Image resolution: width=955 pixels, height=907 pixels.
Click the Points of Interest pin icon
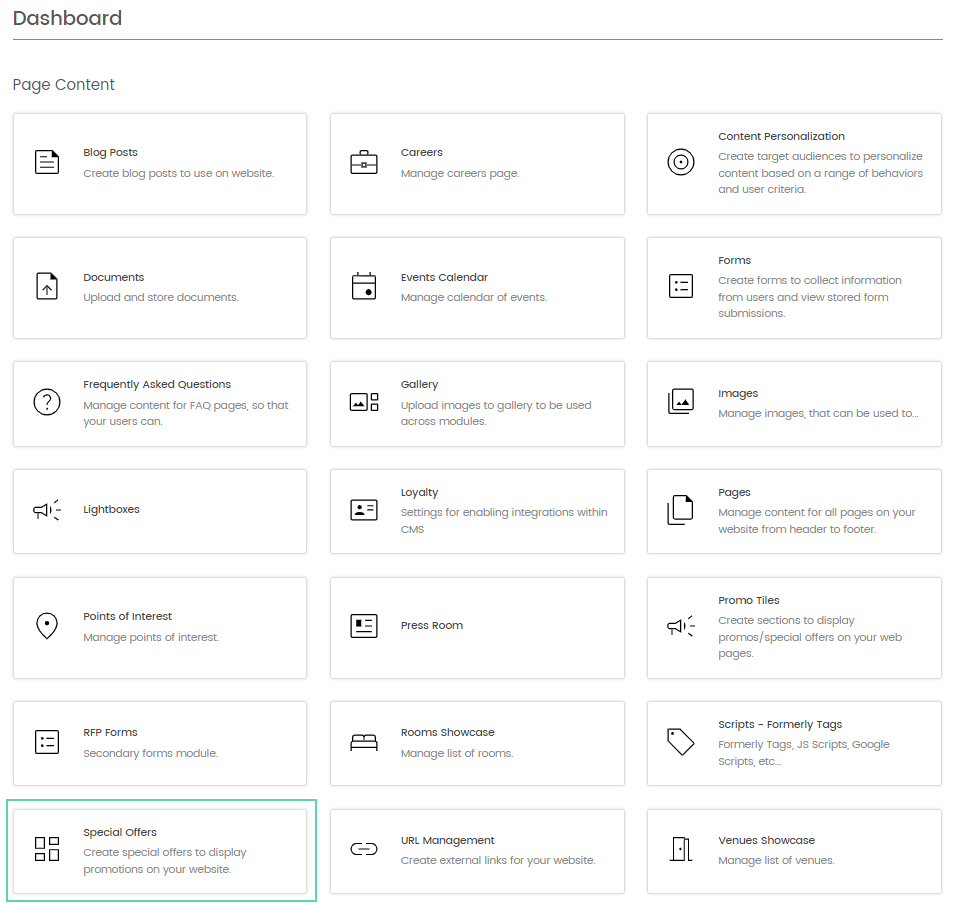pos(47,626)
